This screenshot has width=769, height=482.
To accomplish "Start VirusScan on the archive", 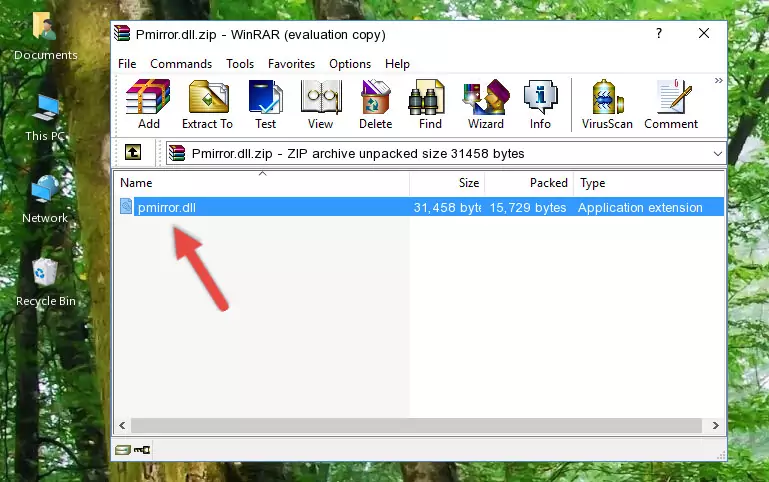I will point(607,104).
